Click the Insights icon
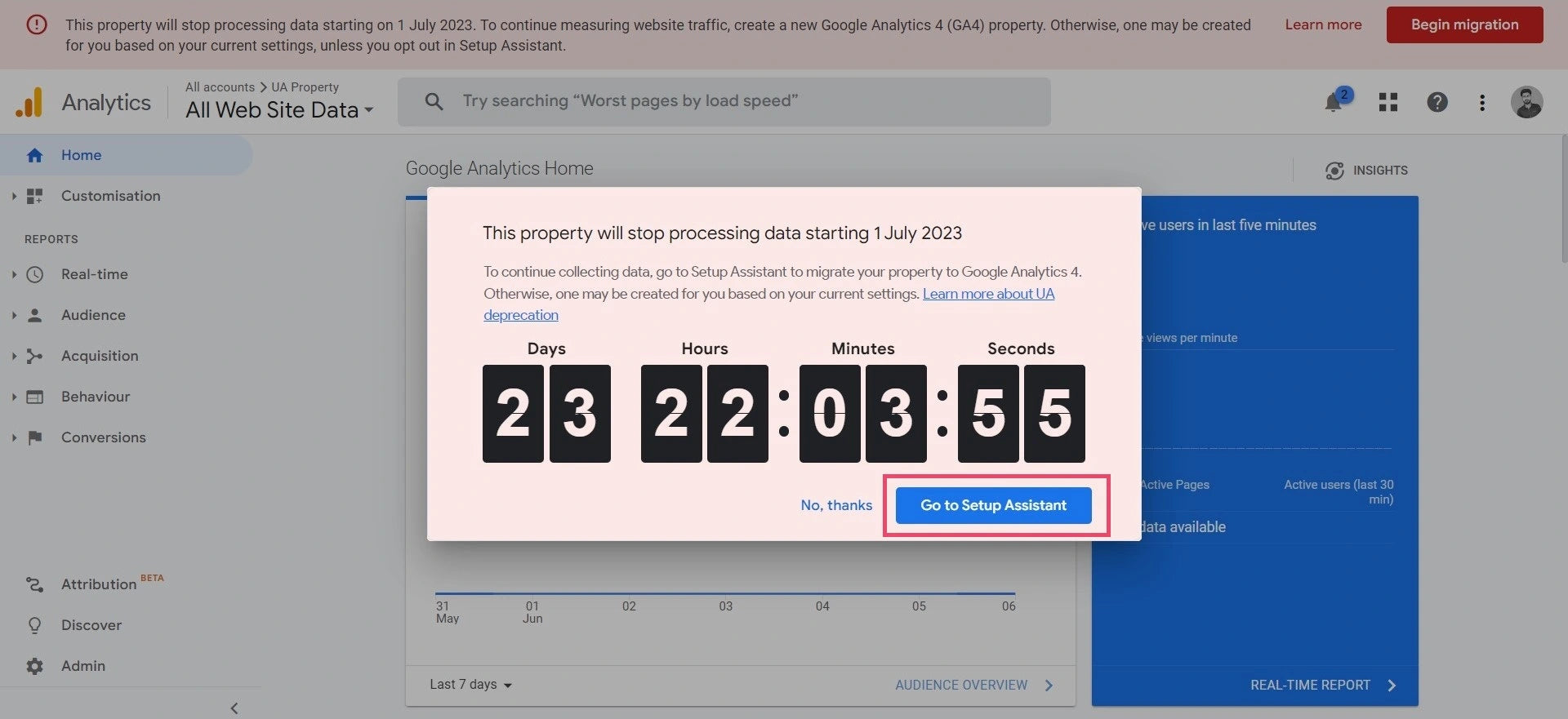The image size is (1568, 719). pyautogui.click(x=1334, y=171)
